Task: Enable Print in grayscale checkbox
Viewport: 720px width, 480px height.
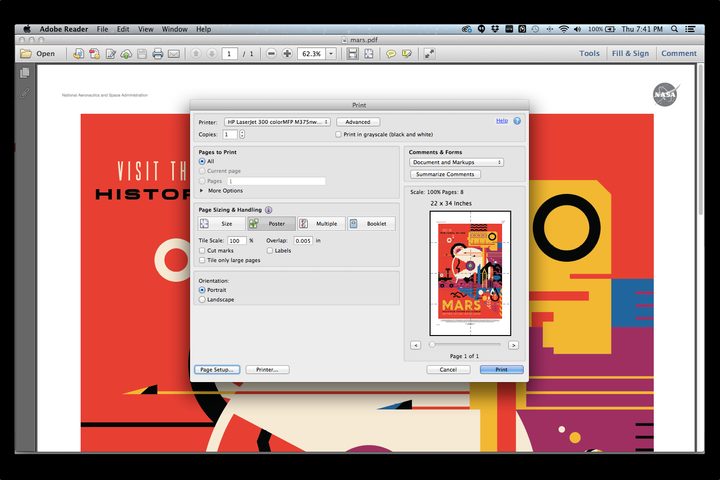Action: (338, 135)
